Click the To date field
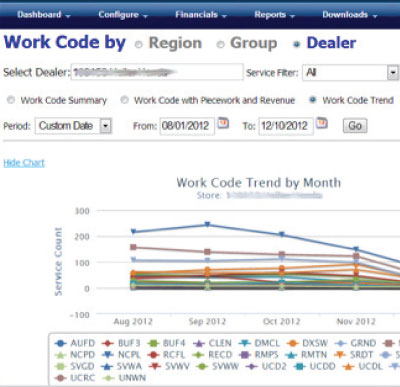This screenshot has width=400, height=387. point(286,126)
